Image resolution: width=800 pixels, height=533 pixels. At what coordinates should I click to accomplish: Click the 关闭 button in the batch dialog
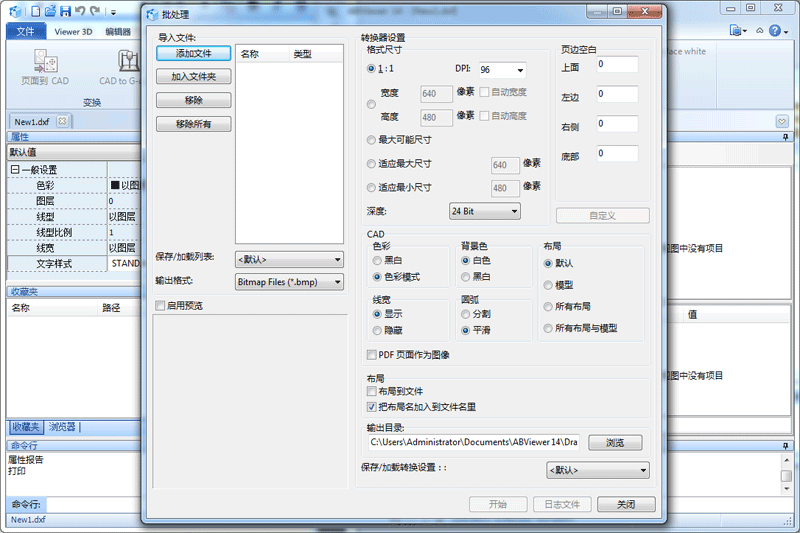[626, 504]
